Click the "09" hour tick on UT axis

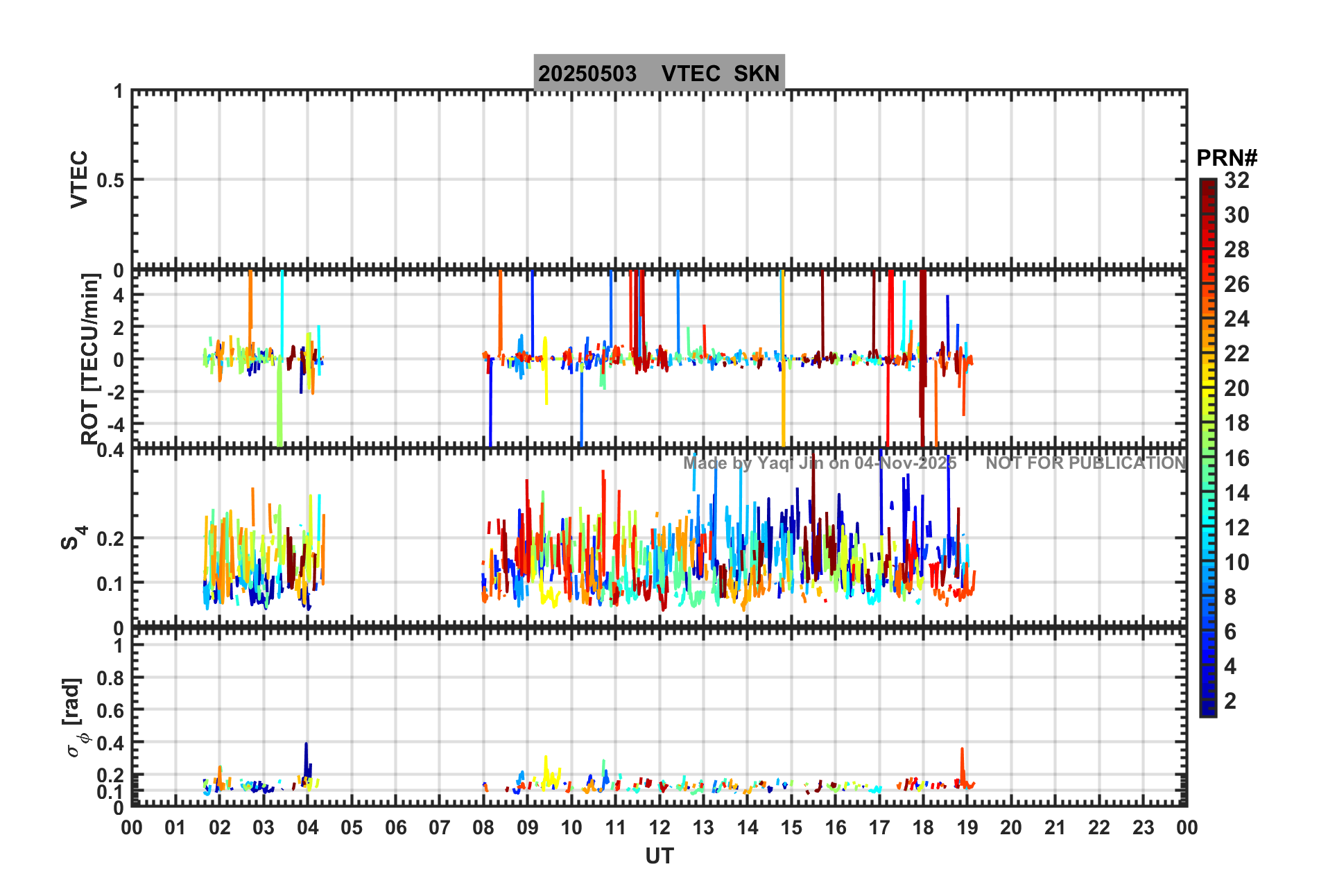[528, 827]
